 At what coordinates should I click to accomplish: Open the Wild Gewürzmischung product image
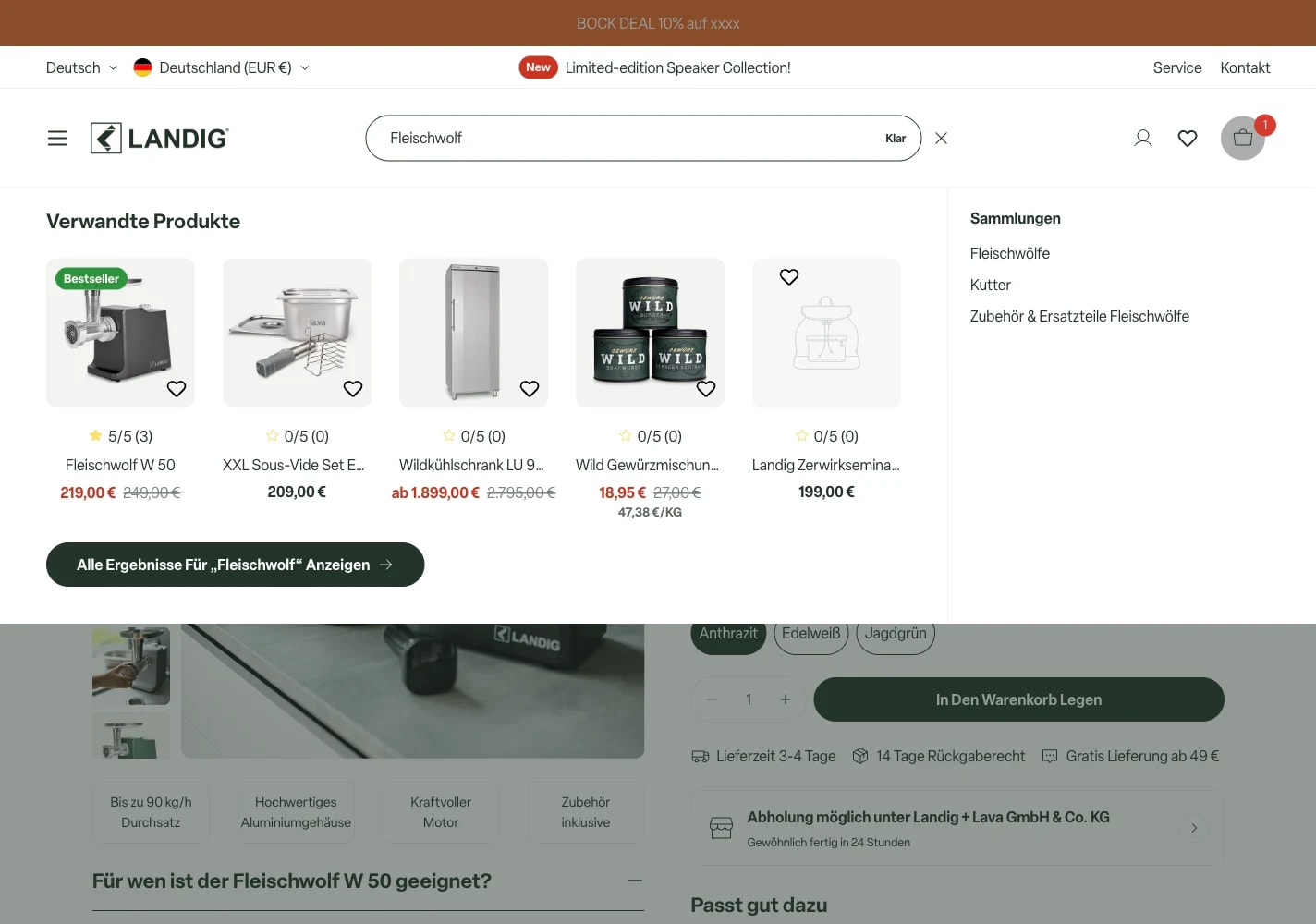[650, 333]
